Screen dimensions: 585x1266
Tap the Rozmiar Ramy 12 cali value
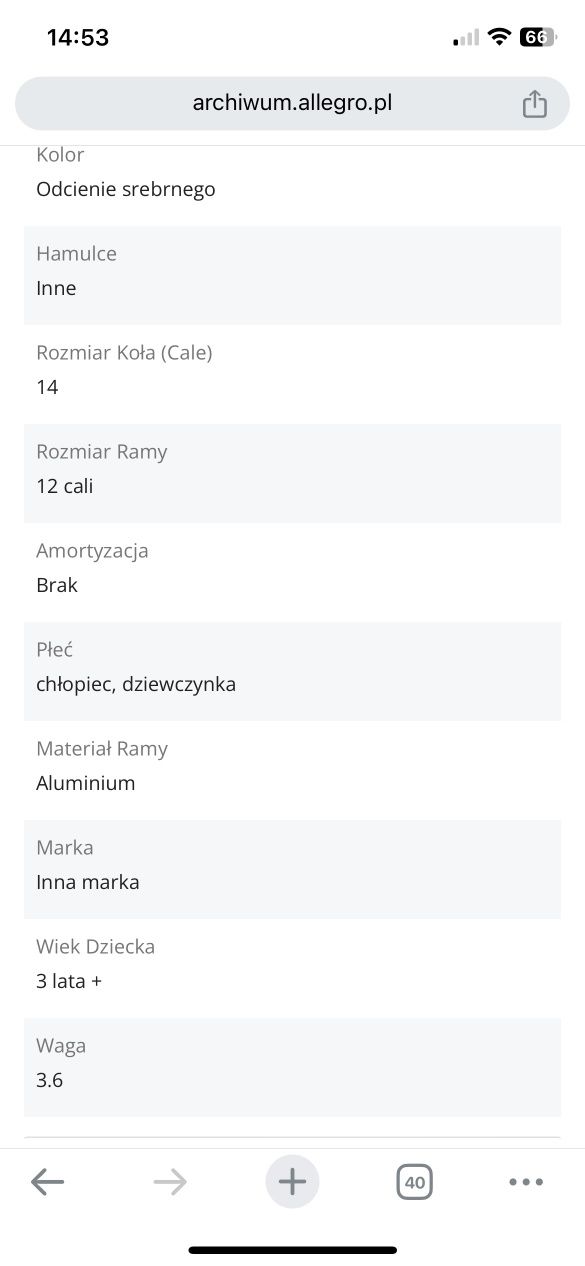[x=65, y=486]
